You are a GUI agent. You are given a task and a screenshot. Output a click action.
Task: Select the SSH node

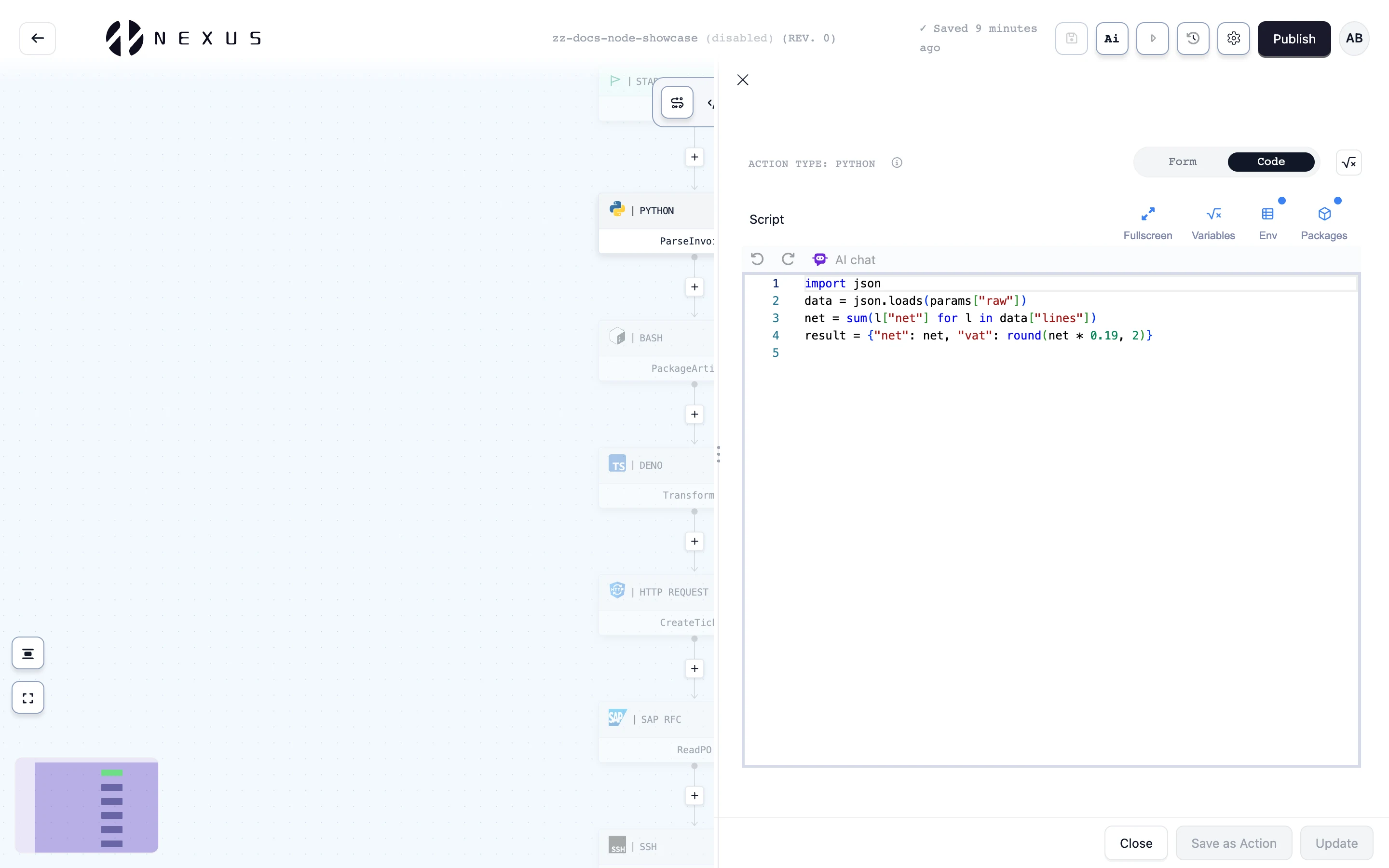[x=656, y=848]
